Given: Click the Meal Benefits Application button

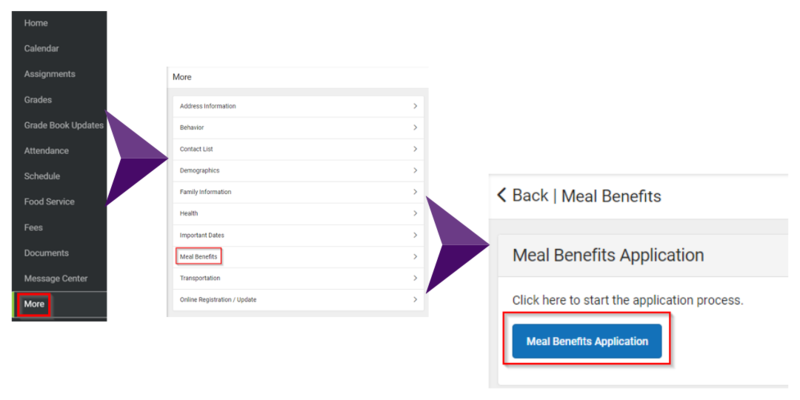Looking at the screenshot, I should tap(587, 342).
